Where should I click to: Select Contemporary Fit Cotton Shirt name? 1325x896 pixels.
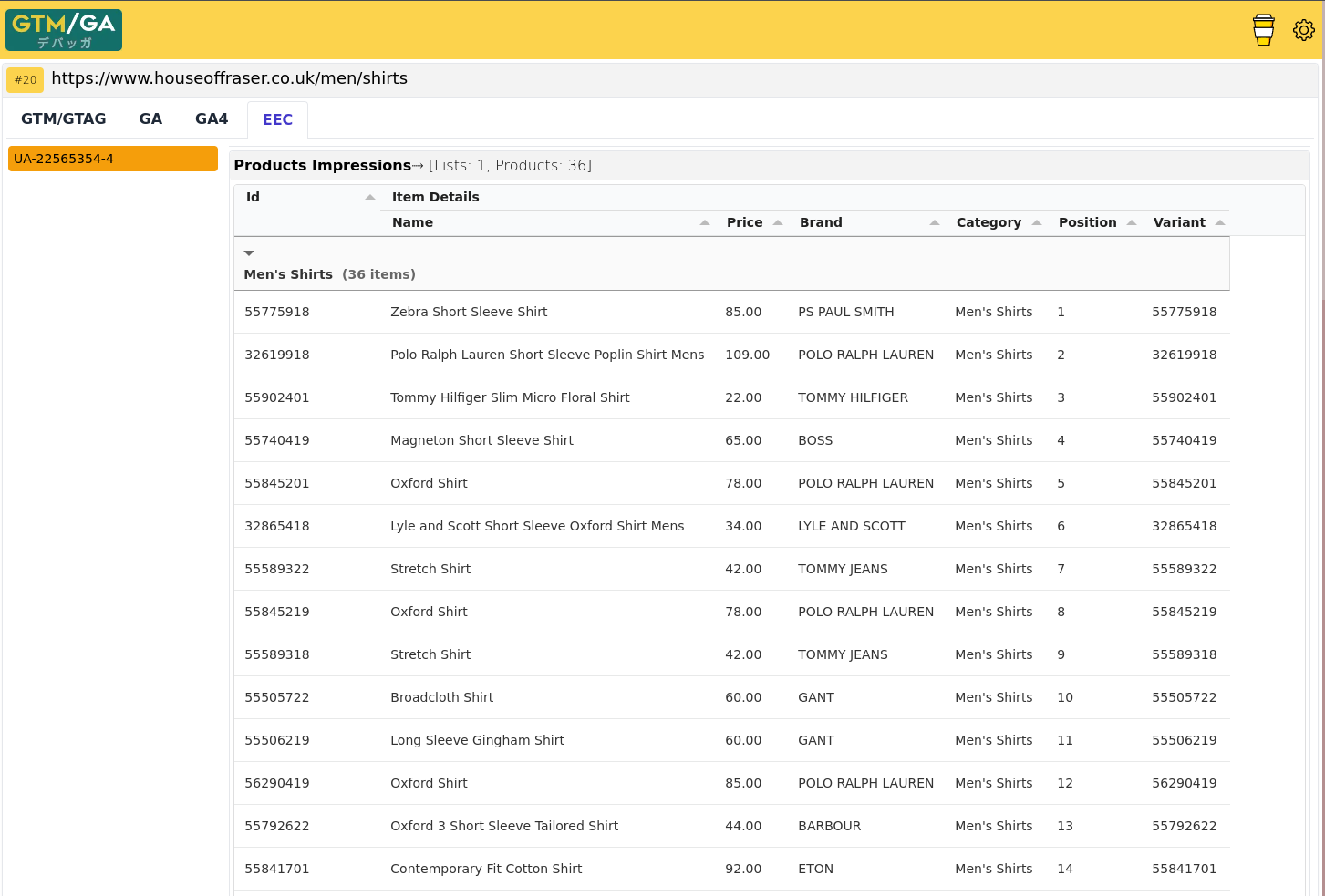pos(486,869)
